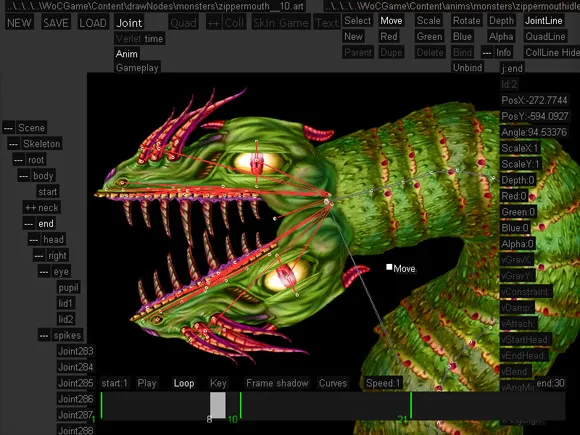
Task: Collapse the Info panel
Action: pyautogui.click(x=486, y=53)
